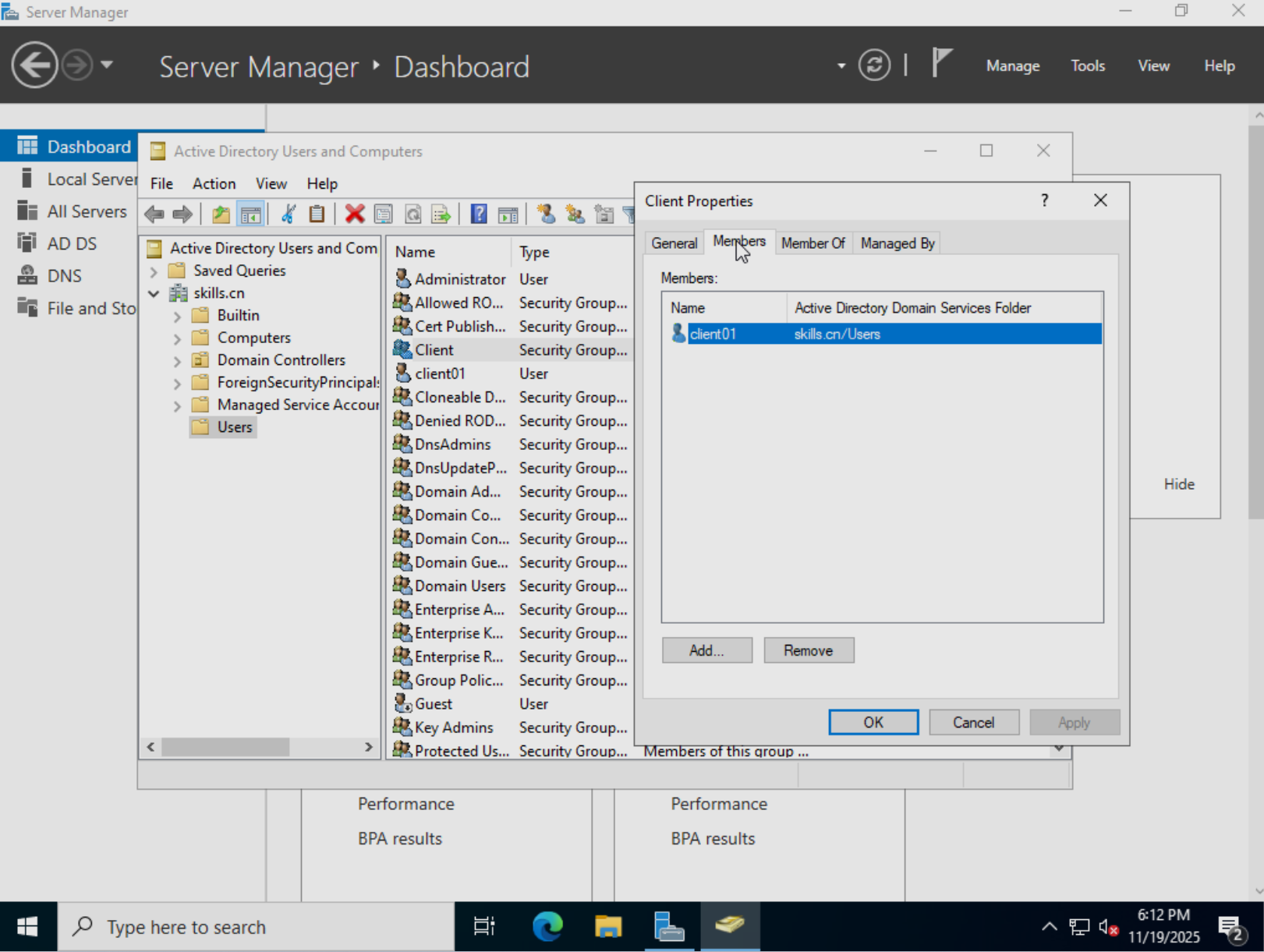Expand the Builtin container node
1264x952 pixels.
[x=177, y=317]
